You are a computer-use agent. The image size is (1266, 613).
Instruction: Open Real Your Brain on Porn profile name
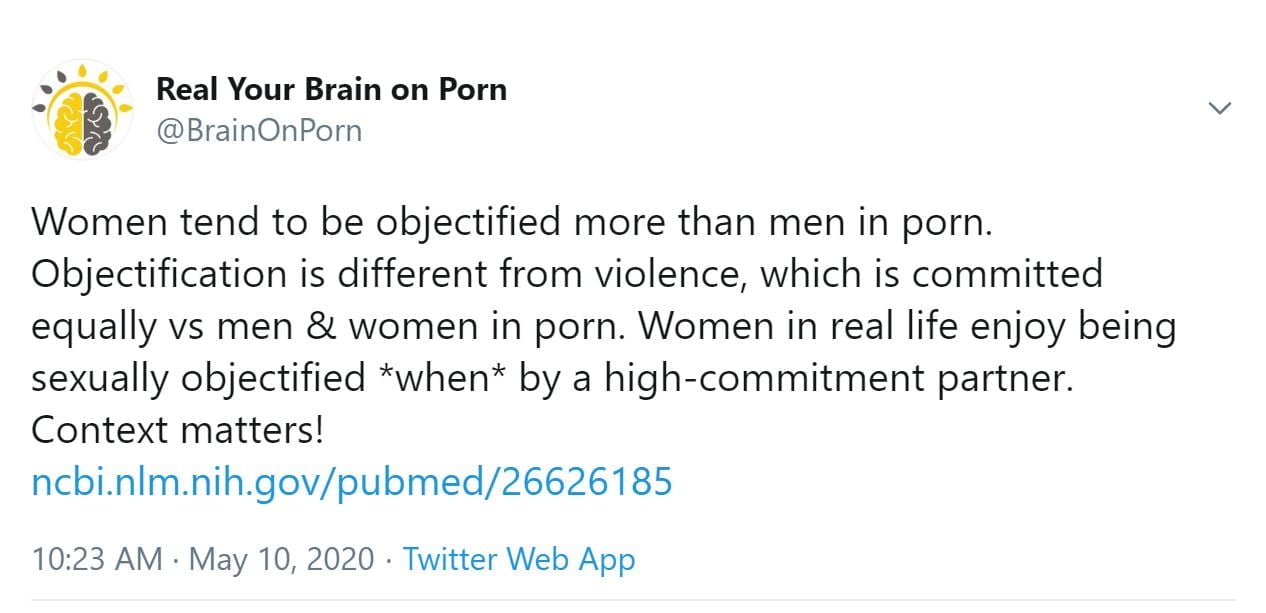coord(331,89)
